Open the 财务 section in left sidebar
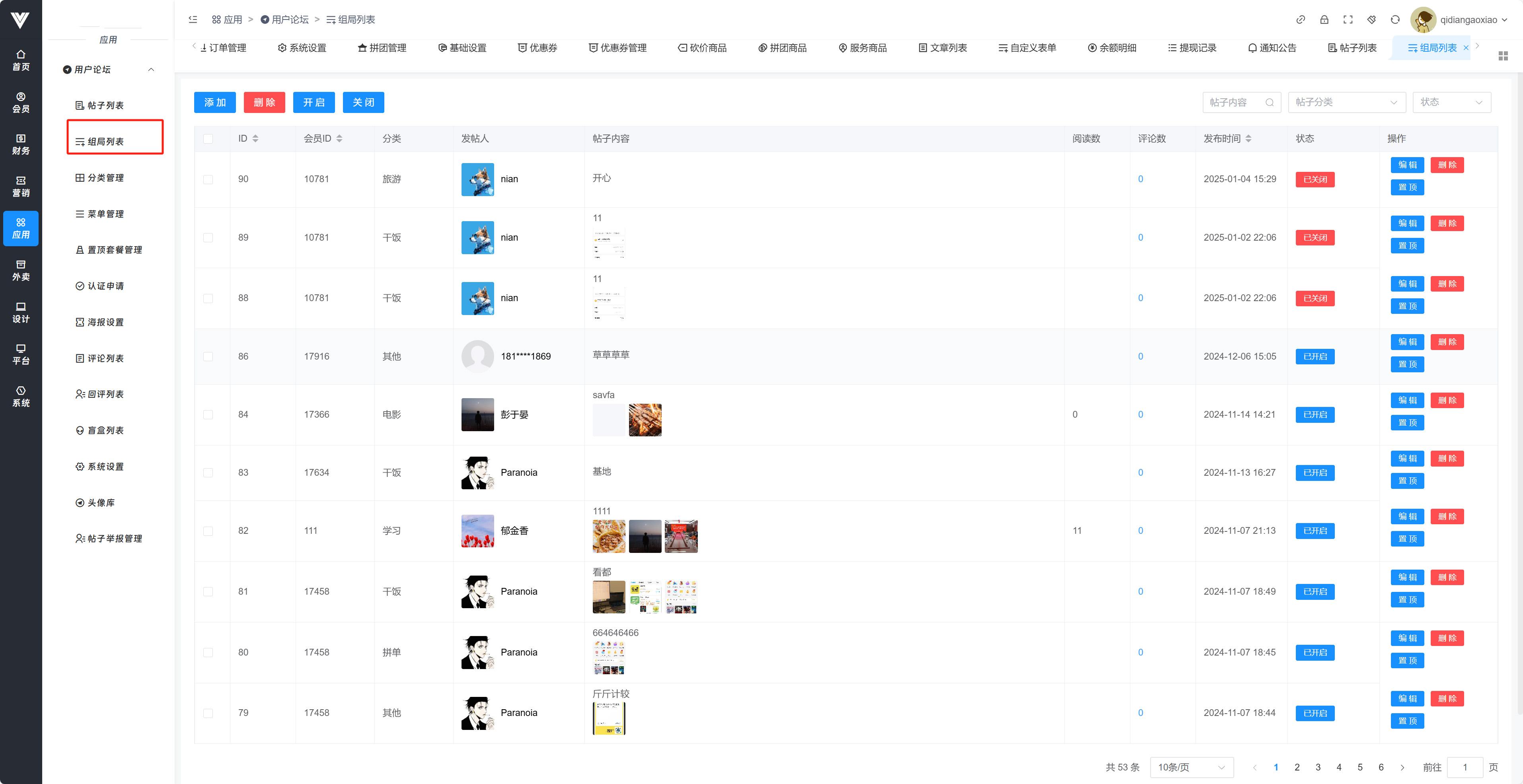 click(x=21, y=144)
